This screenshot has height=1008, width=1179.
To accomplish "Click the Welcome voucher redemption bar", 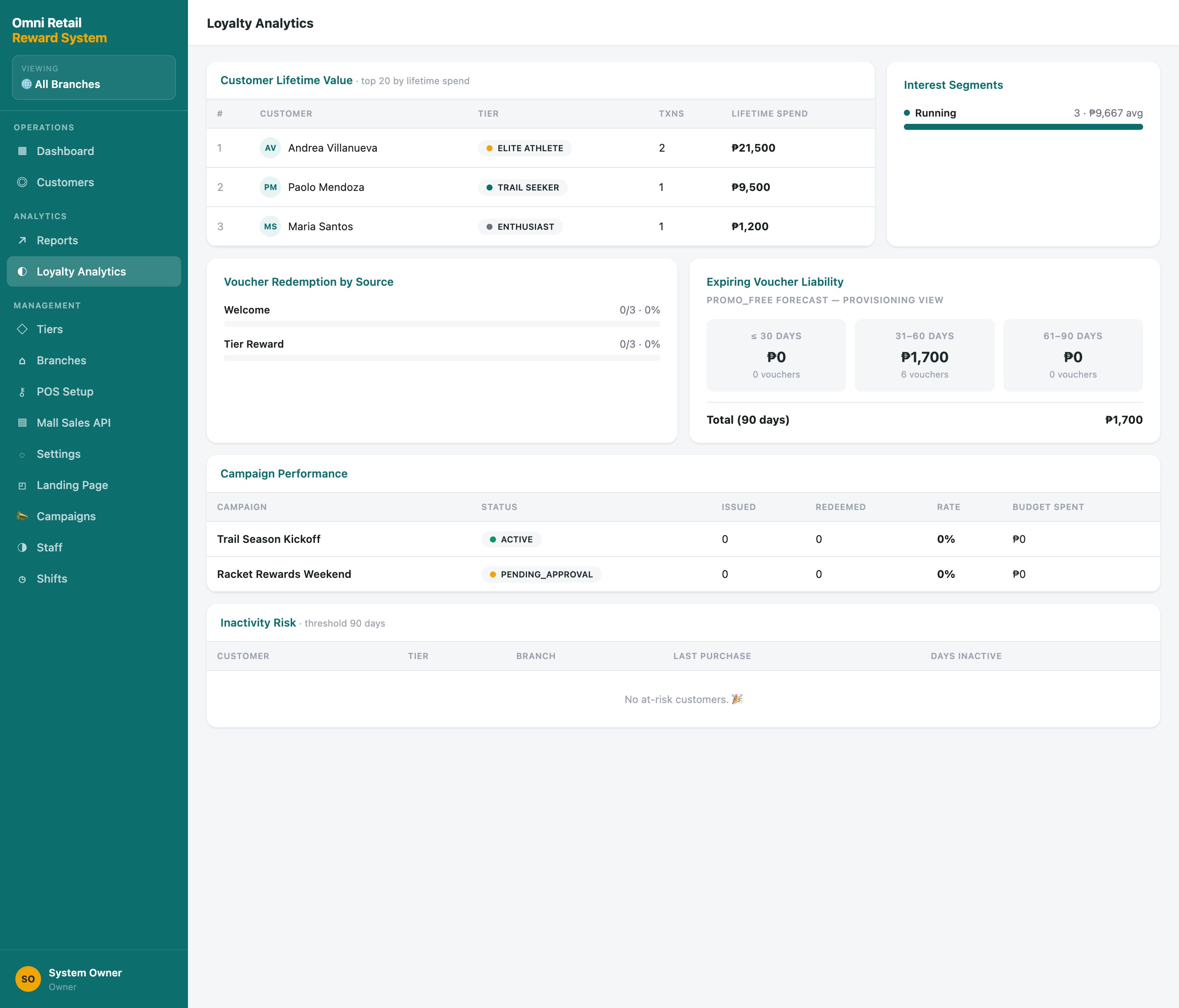I will 442,324.
